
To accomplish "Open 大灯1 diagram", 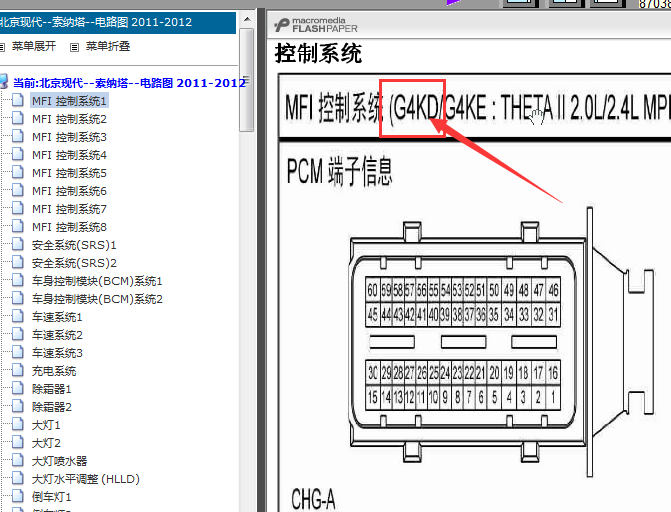I will (46, 425).
